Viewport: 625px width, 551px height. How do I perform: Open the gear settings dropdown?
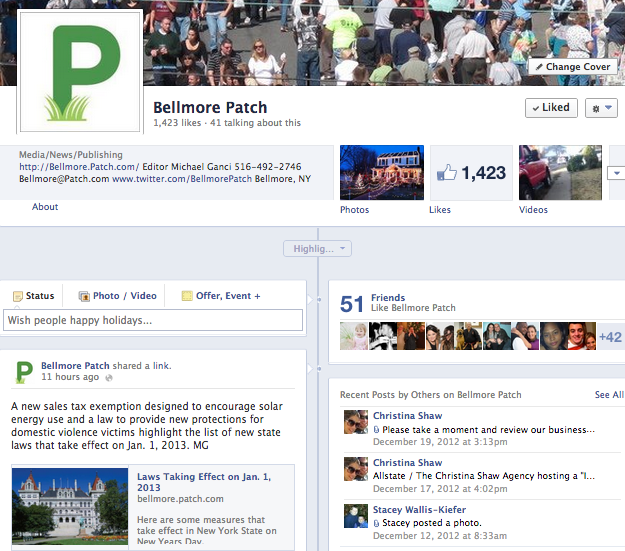pyautogui.click(x=601, y=108)
